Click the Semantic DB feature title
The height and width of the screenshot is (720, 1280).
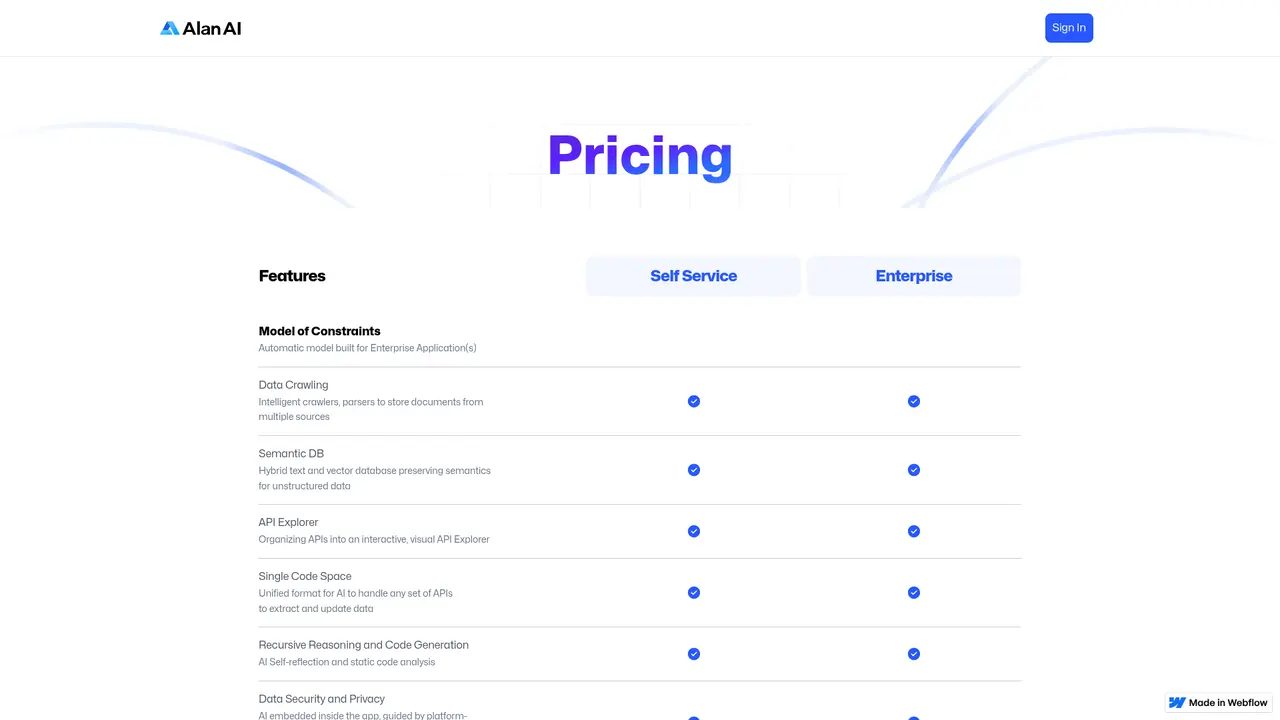[x=291, y=454]
